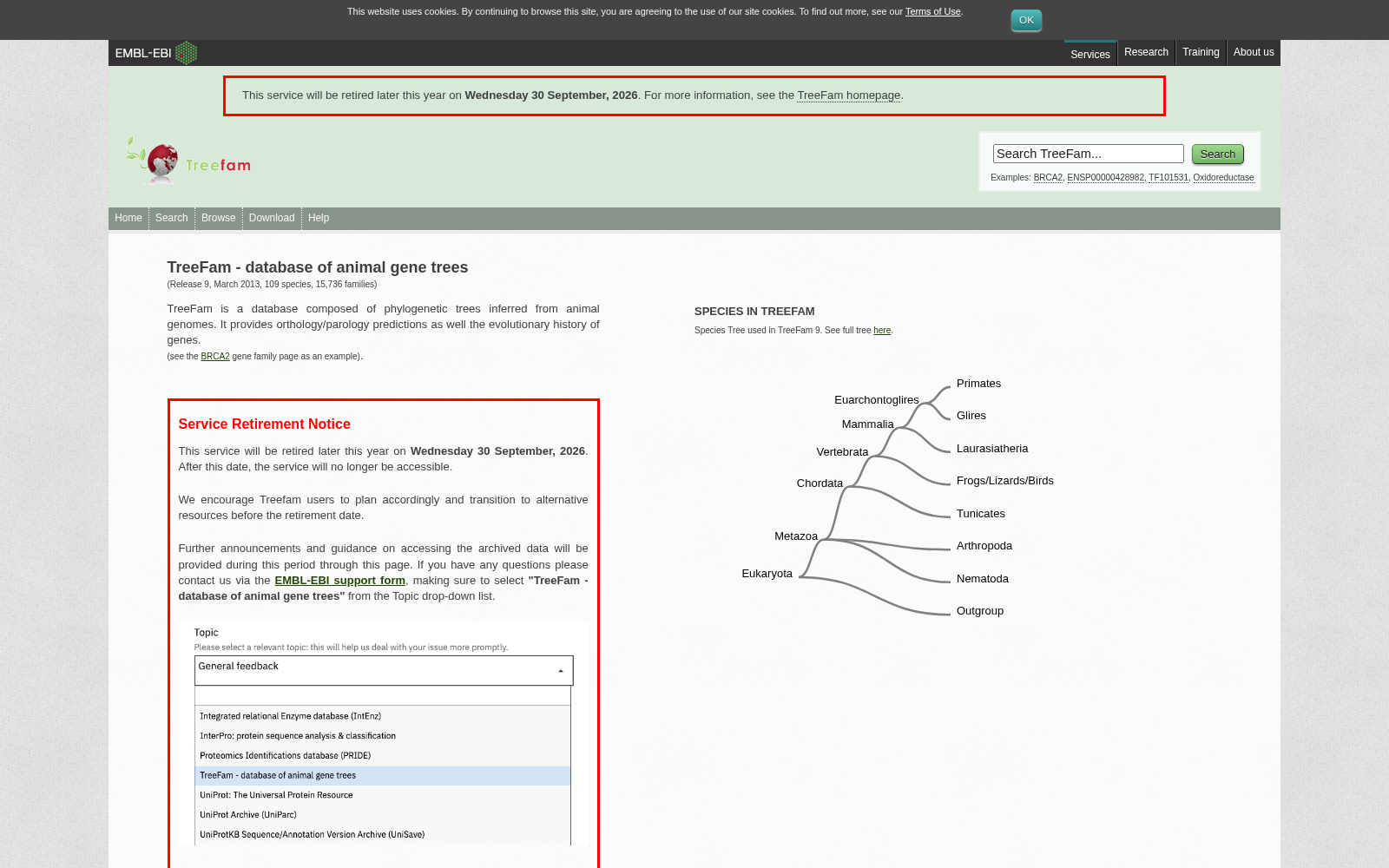Viewport: 1389px width, 868px height.
Task: Open Download in navigation bar
Action: (x=272, y=218)
